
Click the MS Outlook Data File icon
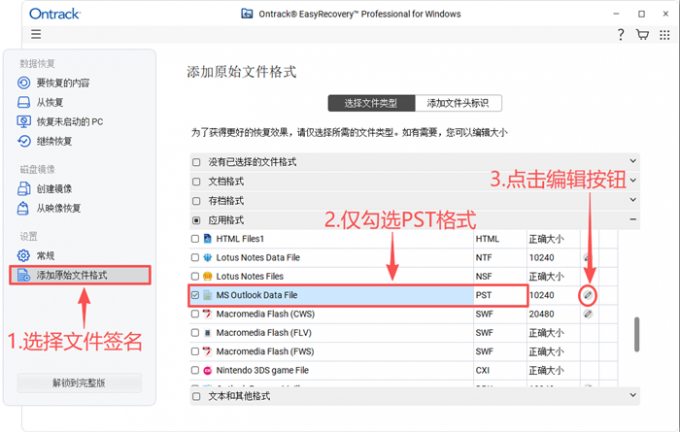[x=208, y=295]
